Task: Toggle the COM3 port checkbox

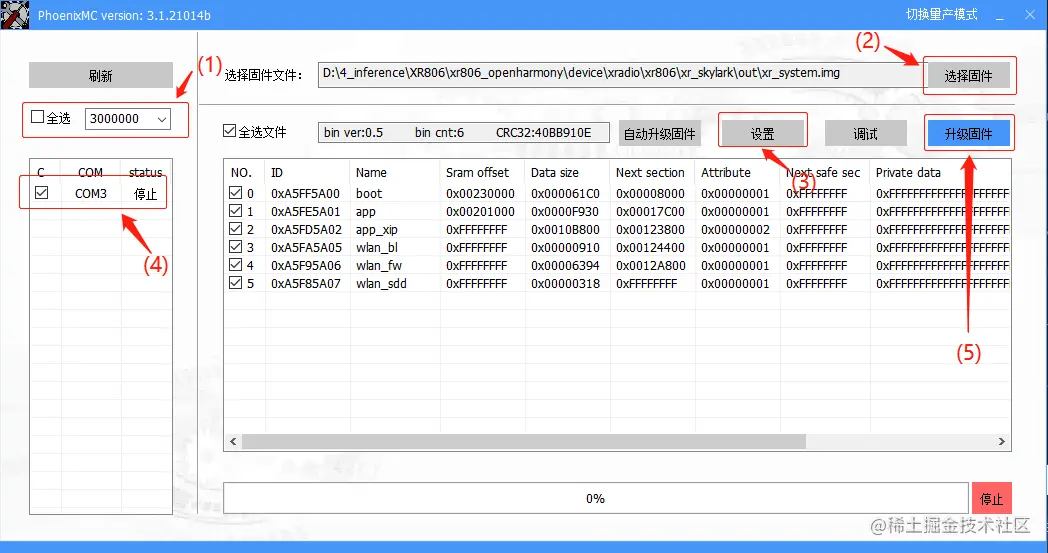Action: click(x=41, y=193)
